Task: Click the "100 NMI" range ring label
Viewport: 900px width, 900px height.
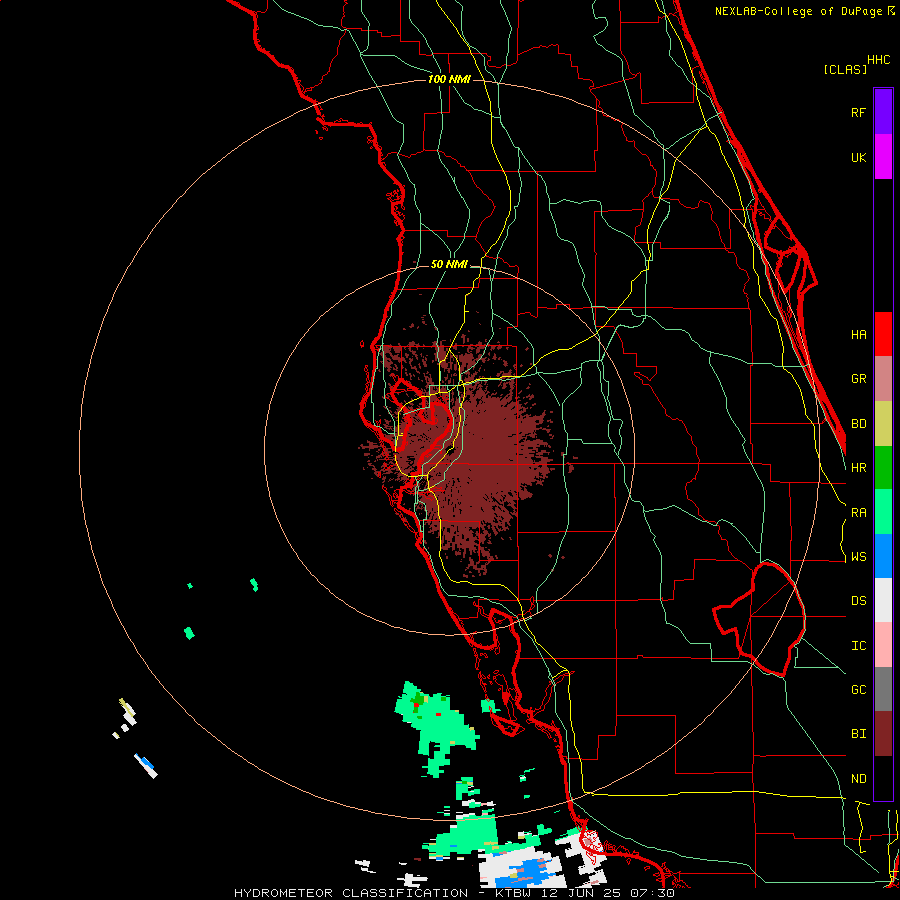Action: coord(449,79)
